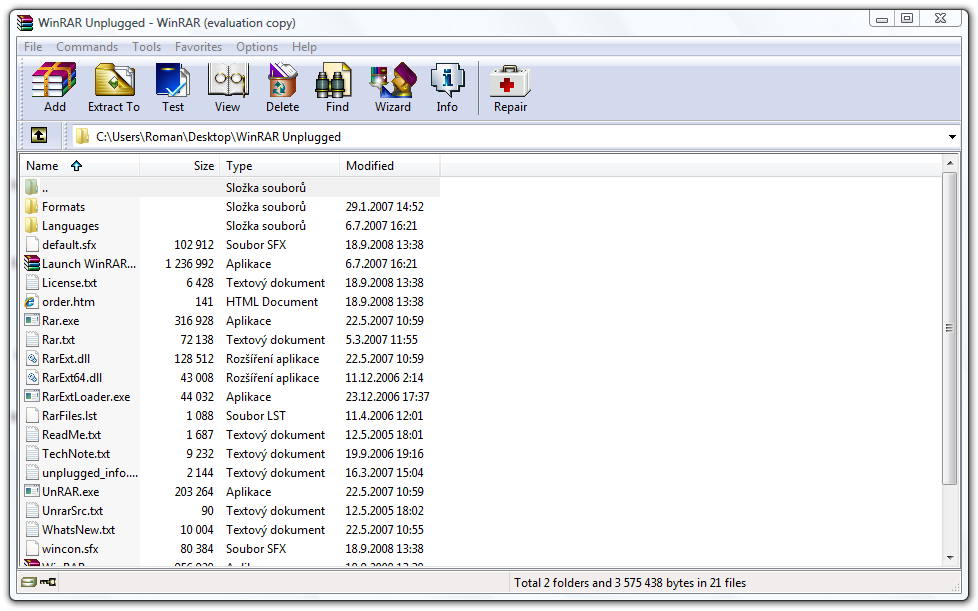
Task: Click the vertical scrollbar thumb
Action: click(949, 328)
